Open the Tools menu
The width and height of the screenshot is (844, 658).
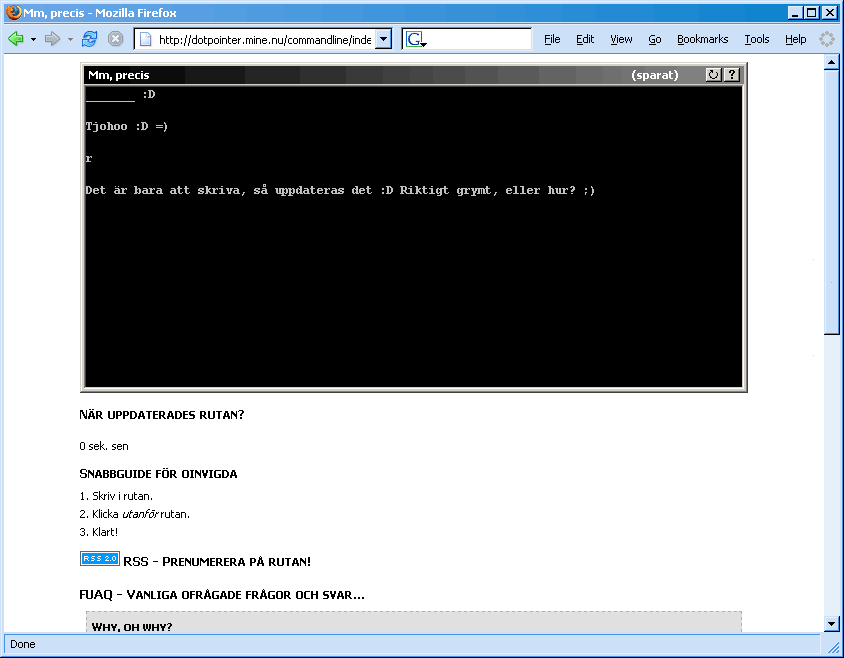tap(756, 39)
